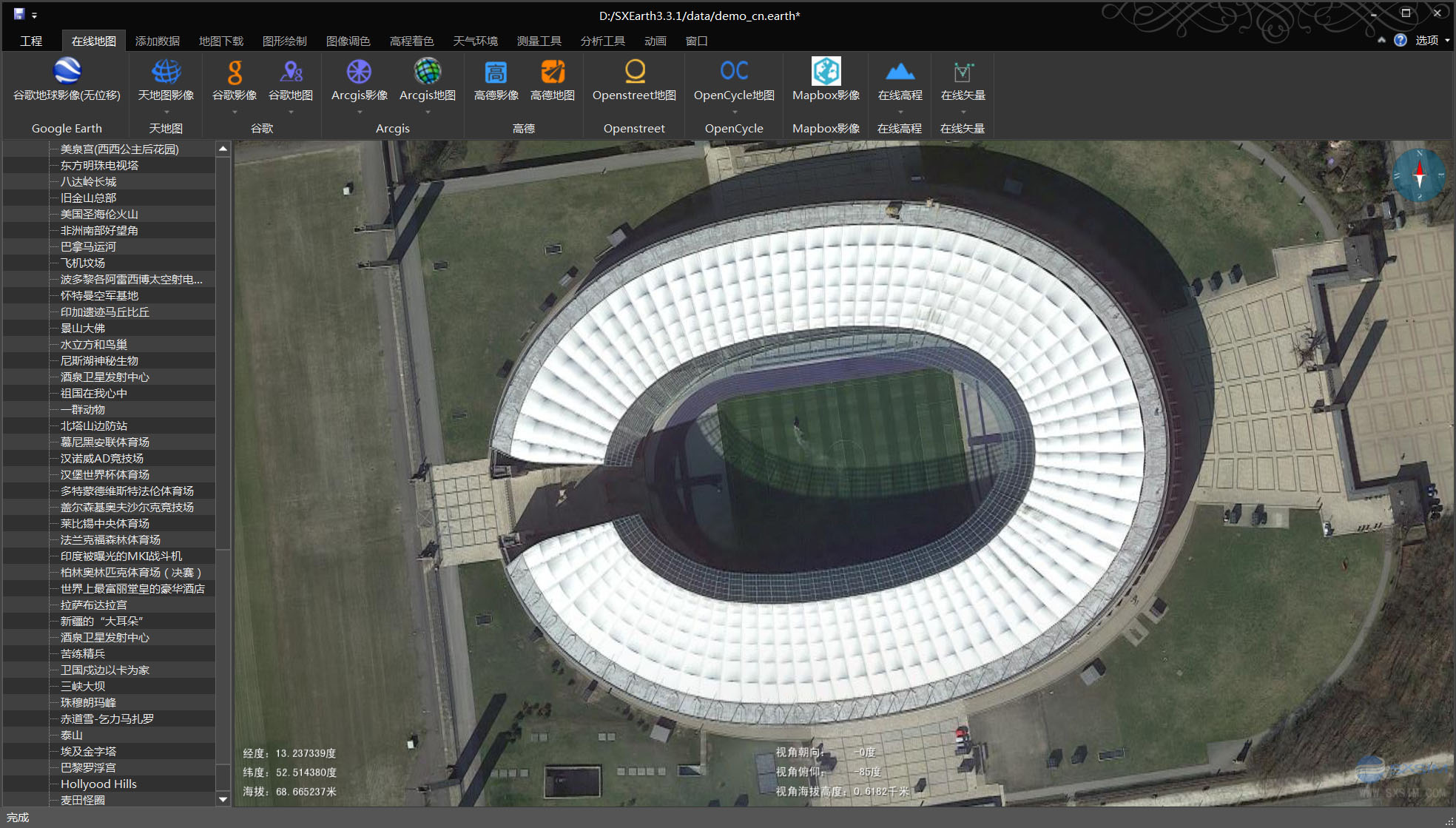
Task: Click the 在线矢量 vector icon
Action: [963, 71]
